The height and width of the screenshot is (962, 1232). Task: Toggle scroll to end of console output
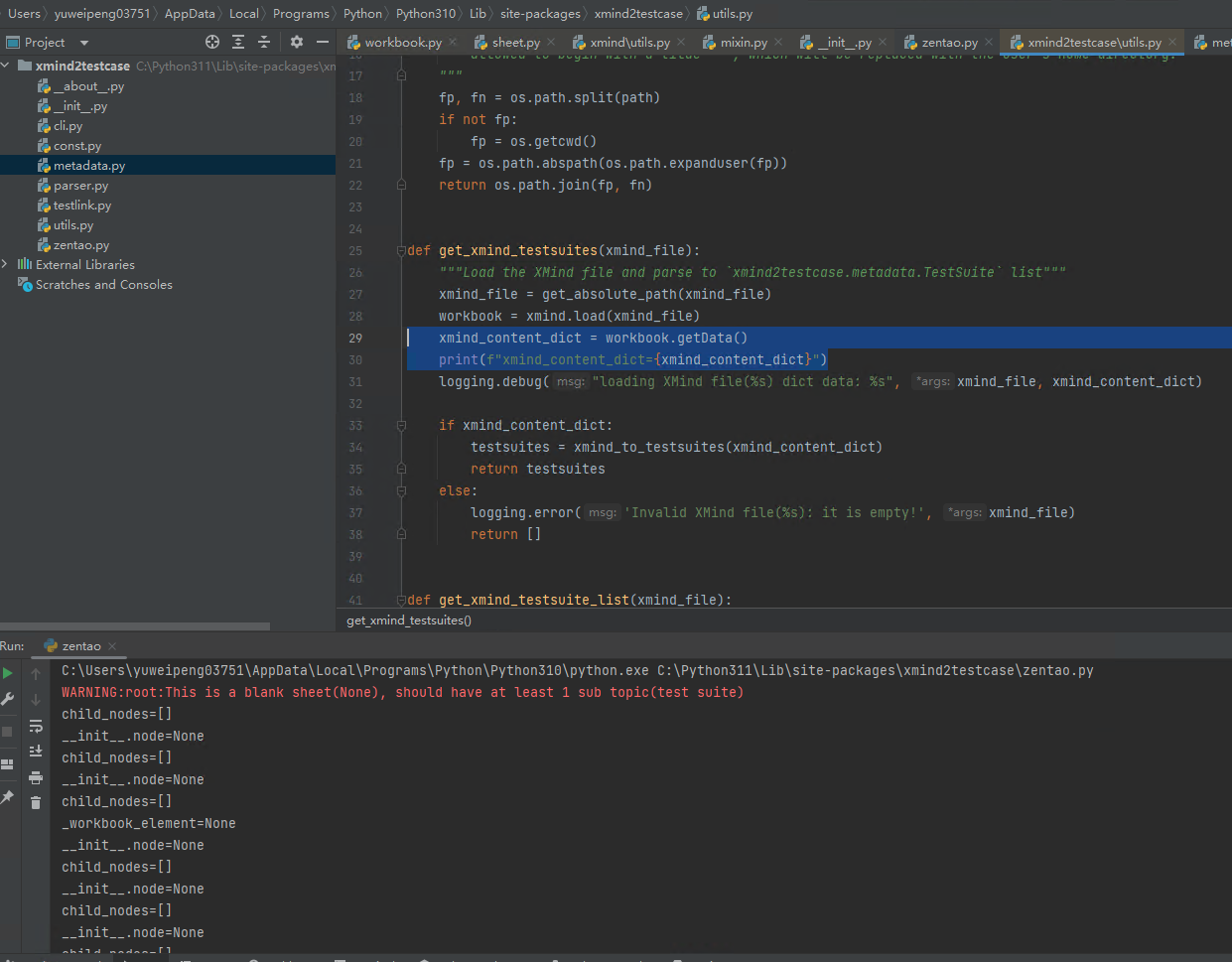coord(36,752)
